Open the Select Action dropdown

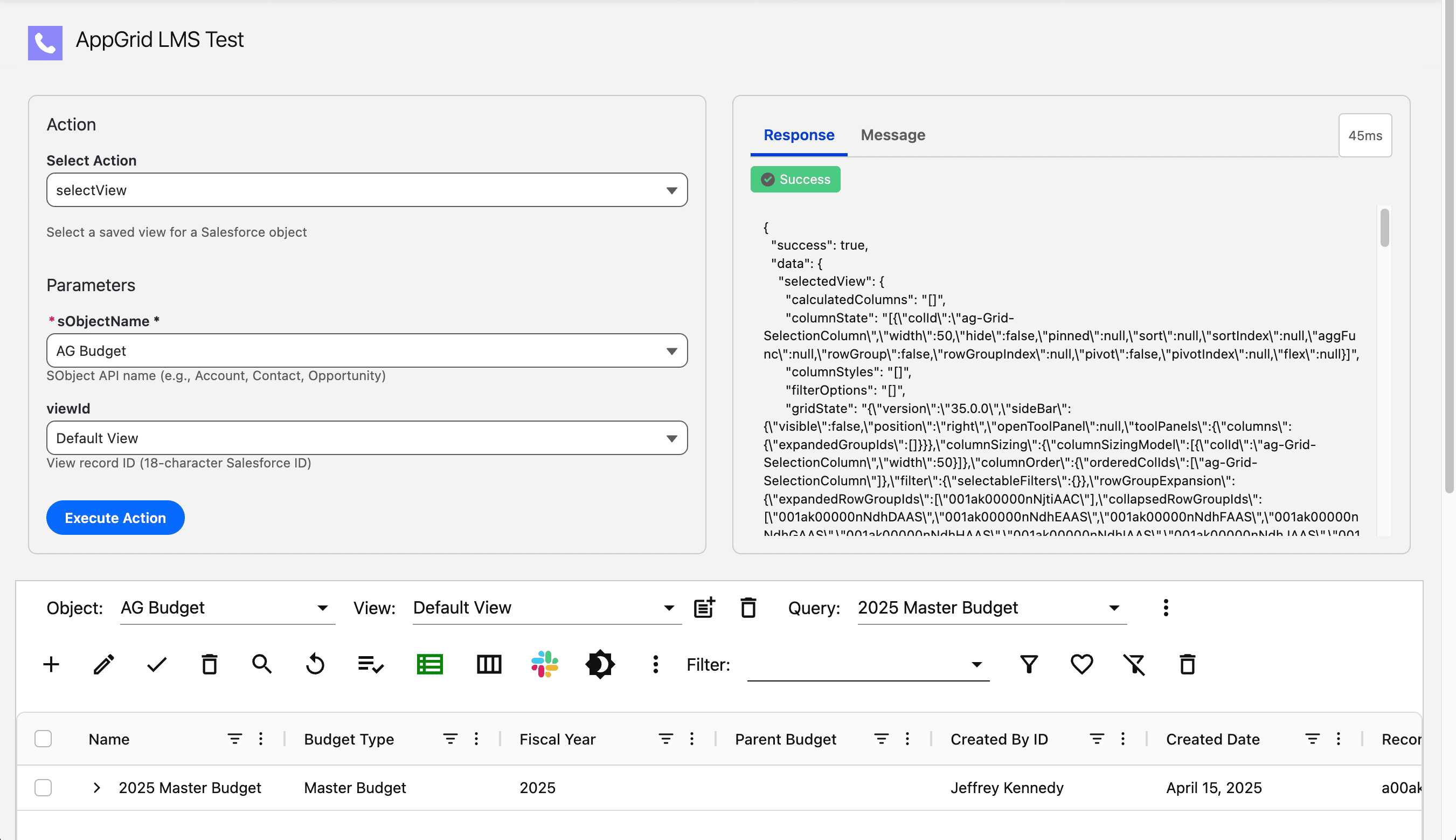click(367, 190)
